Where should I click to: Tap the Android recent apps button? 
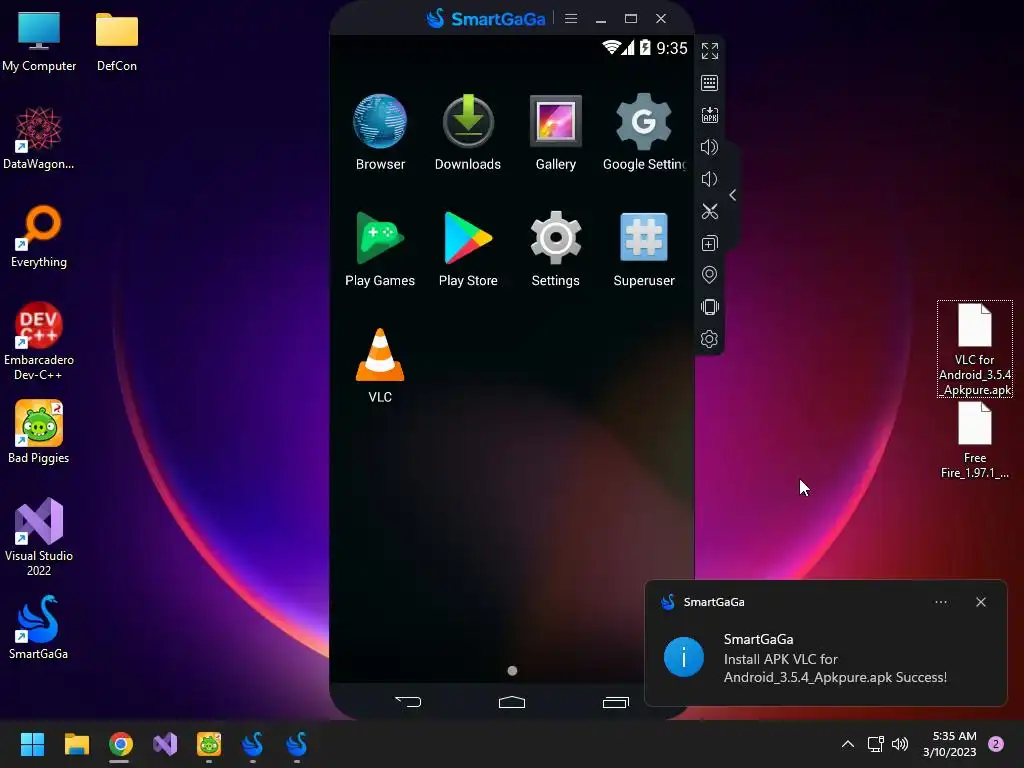(615, 702)
